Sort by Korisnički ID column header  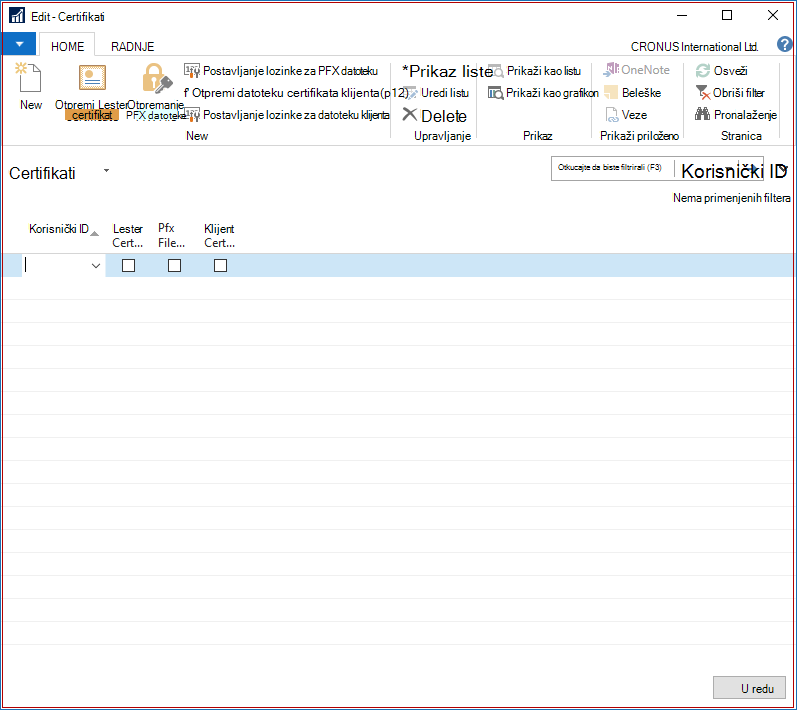click(x=58, y=229)
